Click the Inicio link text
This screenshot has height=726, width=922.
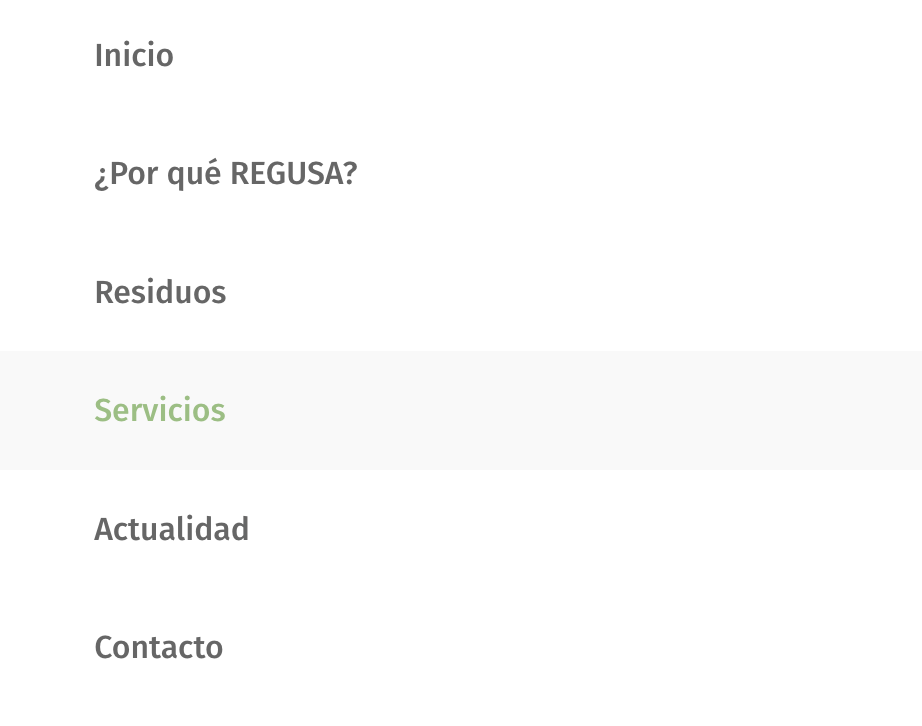[x=134, y=56]
